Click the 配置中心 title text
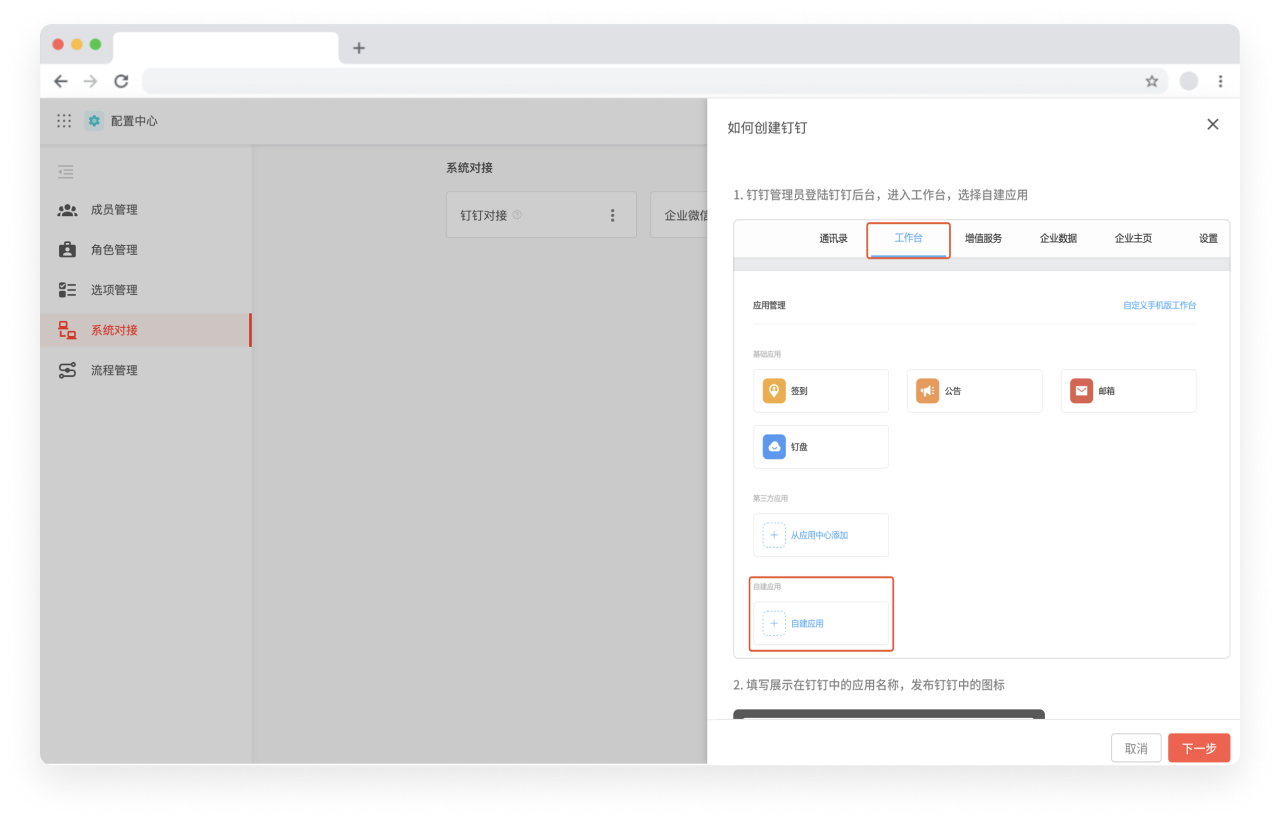This screenshot has width=1280, height=822. (134, 121)
